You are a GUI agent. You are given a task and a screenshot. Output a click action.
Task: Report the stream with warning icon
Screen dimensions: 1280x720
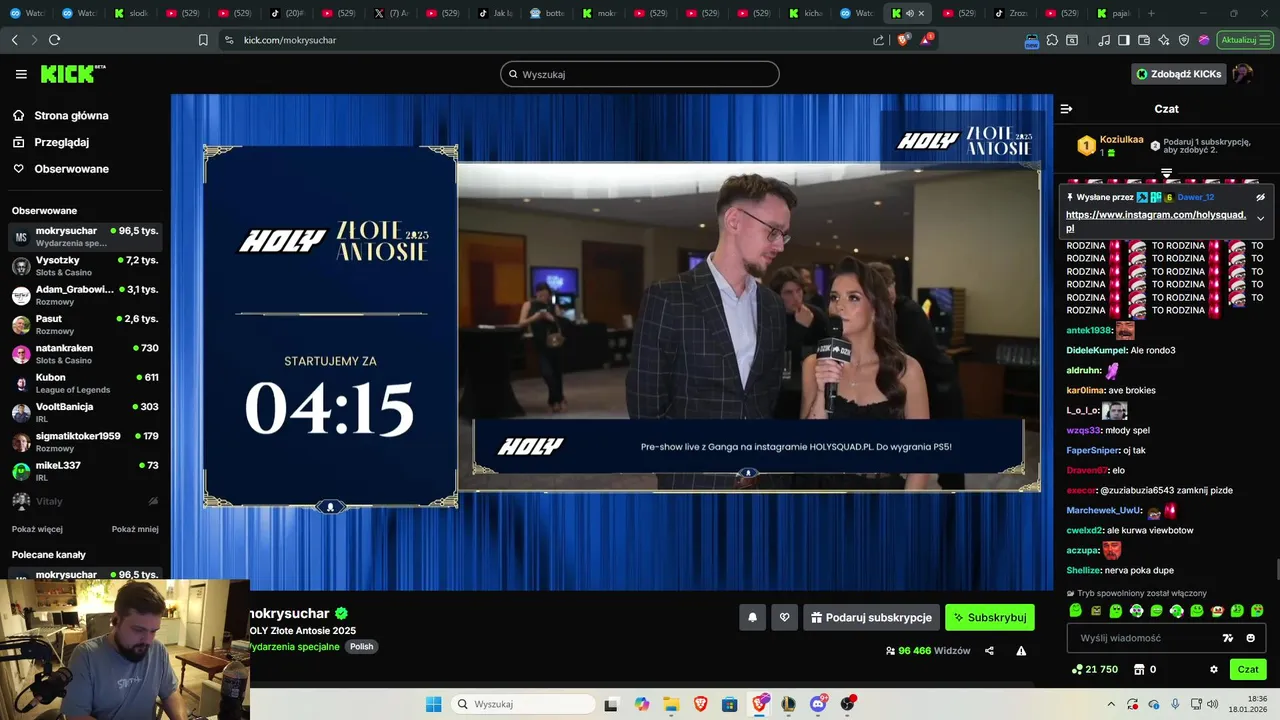[1021, 651]
